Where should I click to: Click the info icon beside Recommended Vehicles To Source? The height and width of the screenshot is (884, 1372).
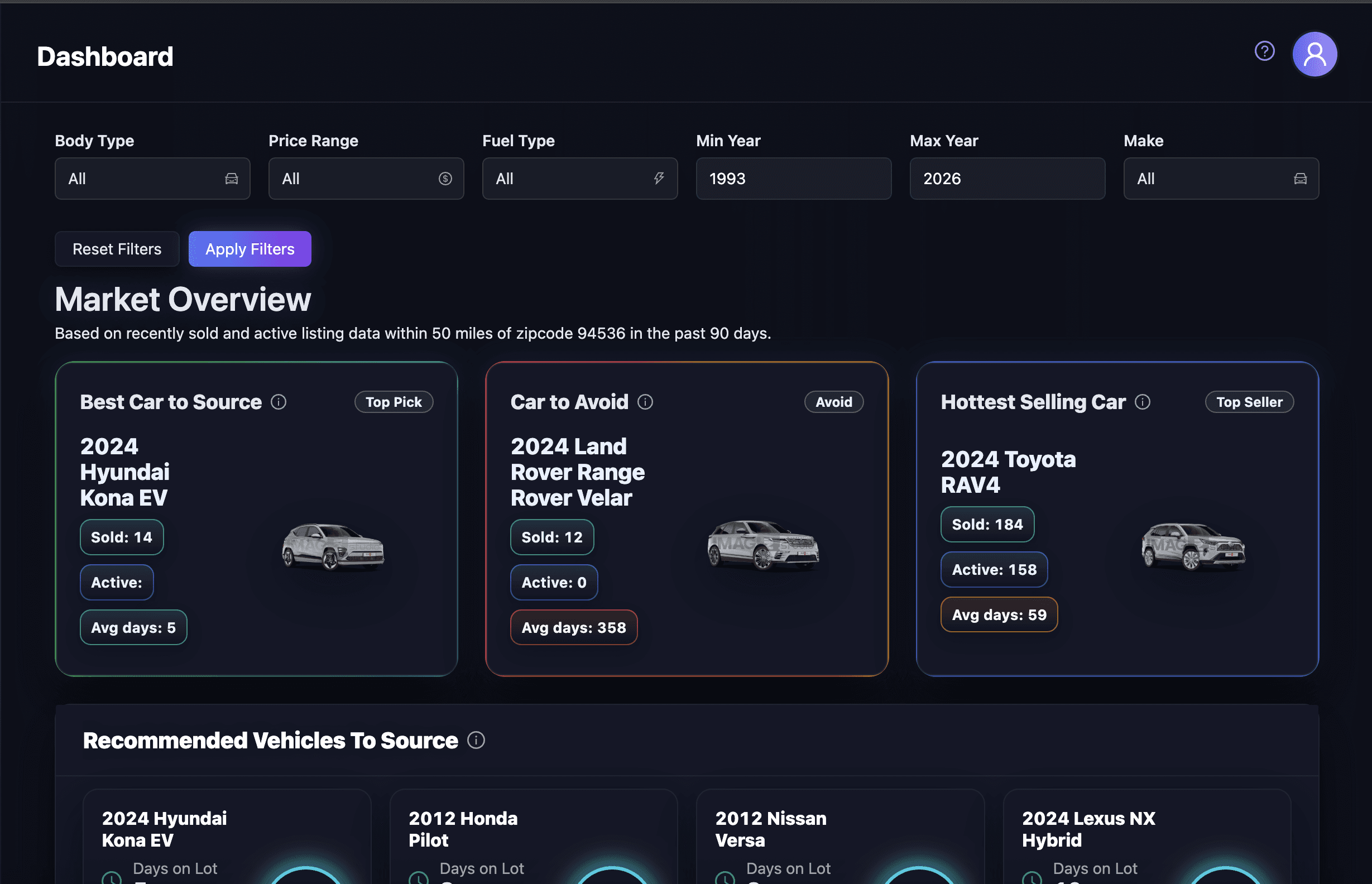pyautogui.click(x=476, y=741)
